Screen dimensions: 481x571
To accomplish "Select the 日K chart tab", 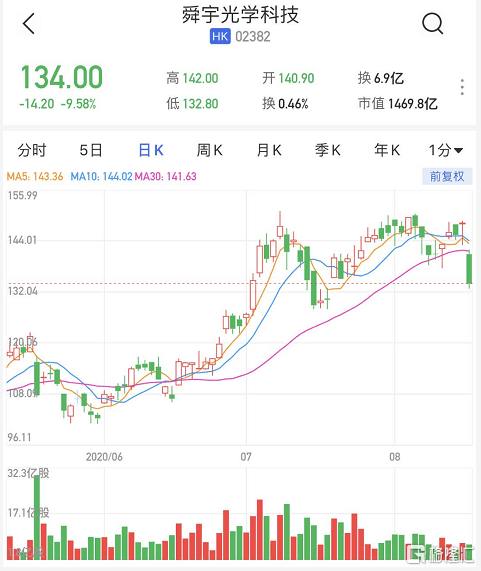I will (151, 150).
